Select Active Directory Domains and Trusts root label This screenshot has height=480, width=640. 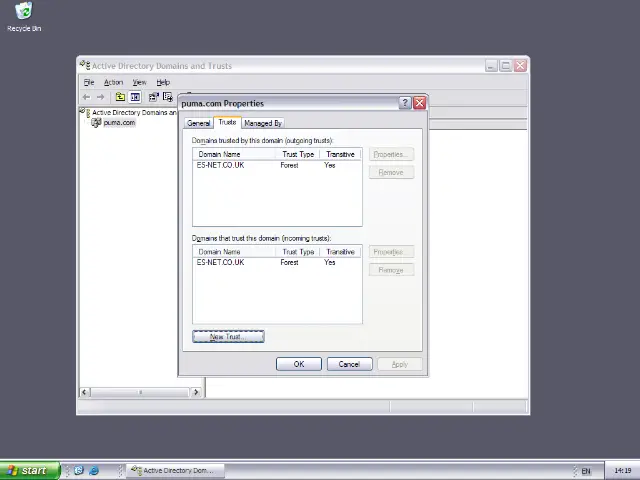click(x=134, y=112)
